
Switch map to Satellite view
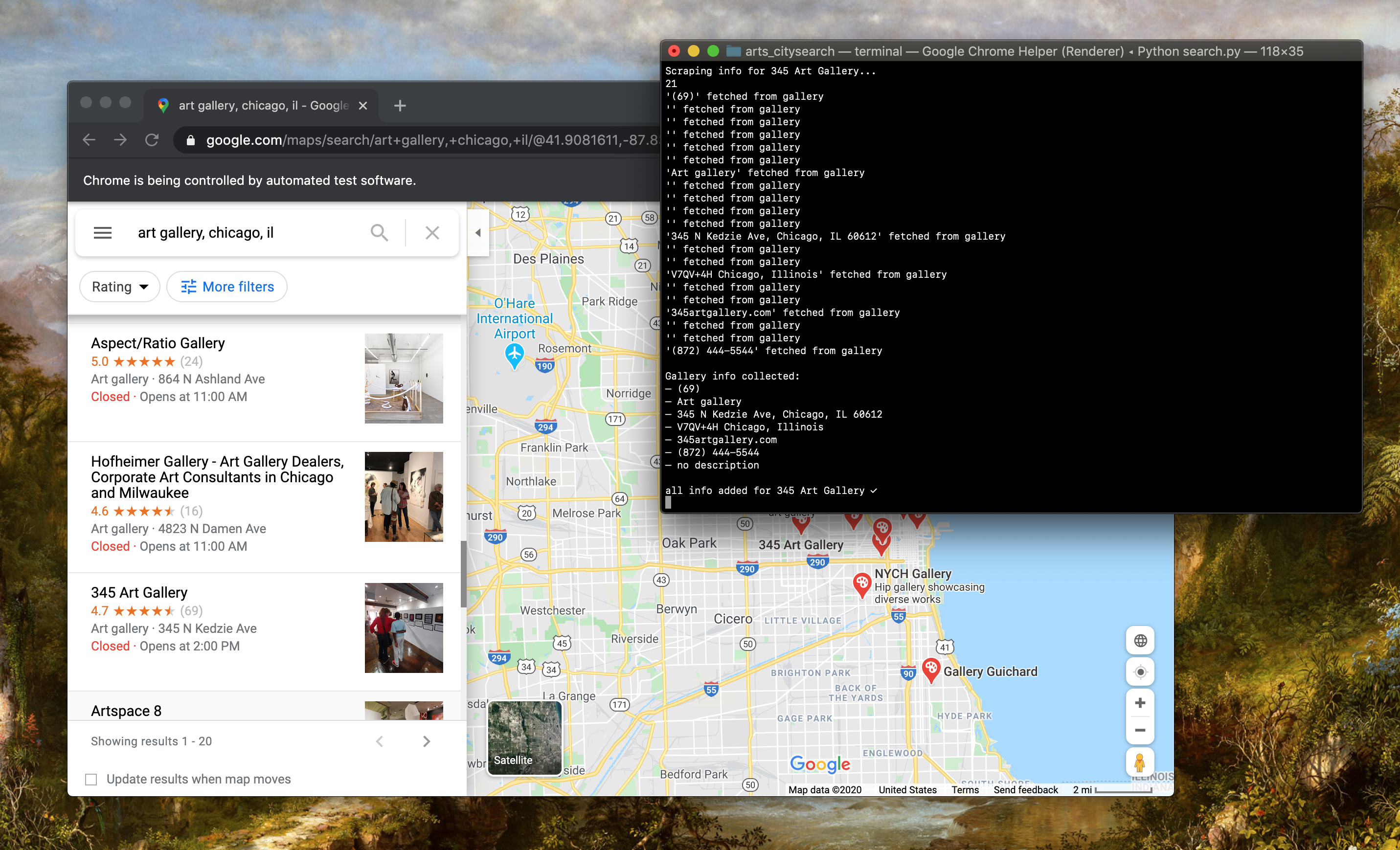point(524,737)
